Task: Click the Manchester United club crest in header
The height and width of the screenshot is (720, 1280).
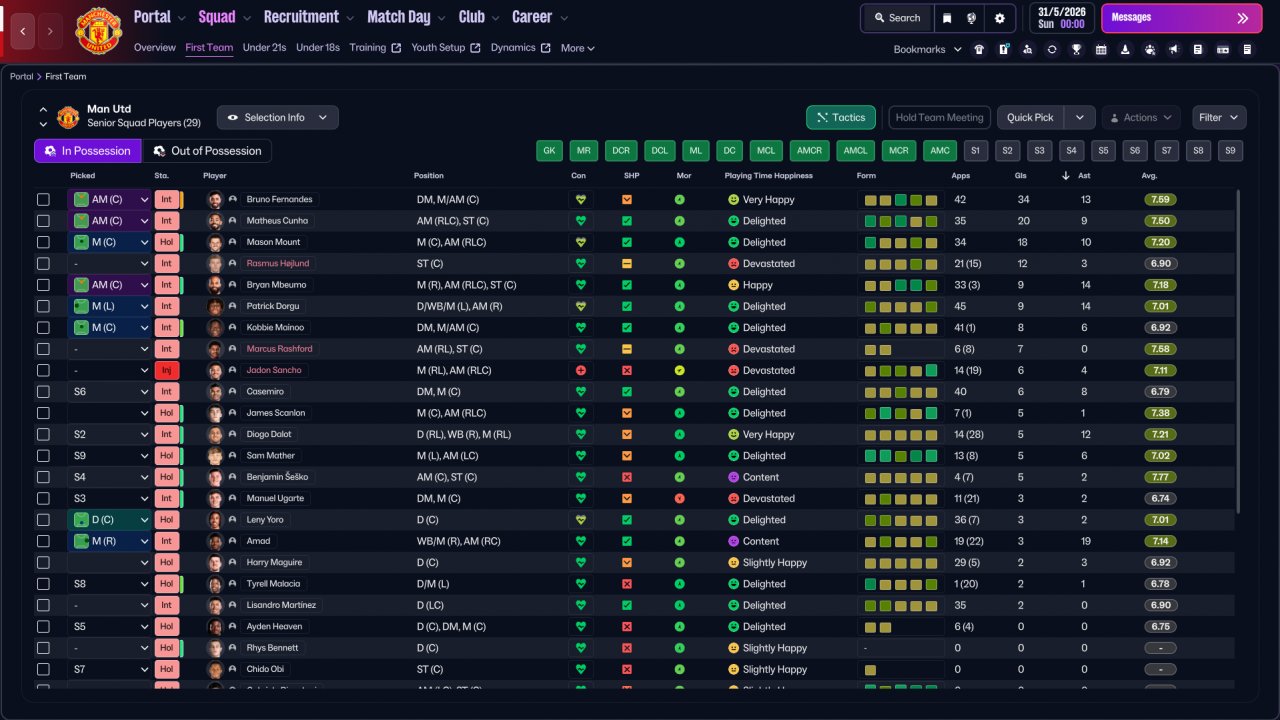Action: (x=98, y=31)
